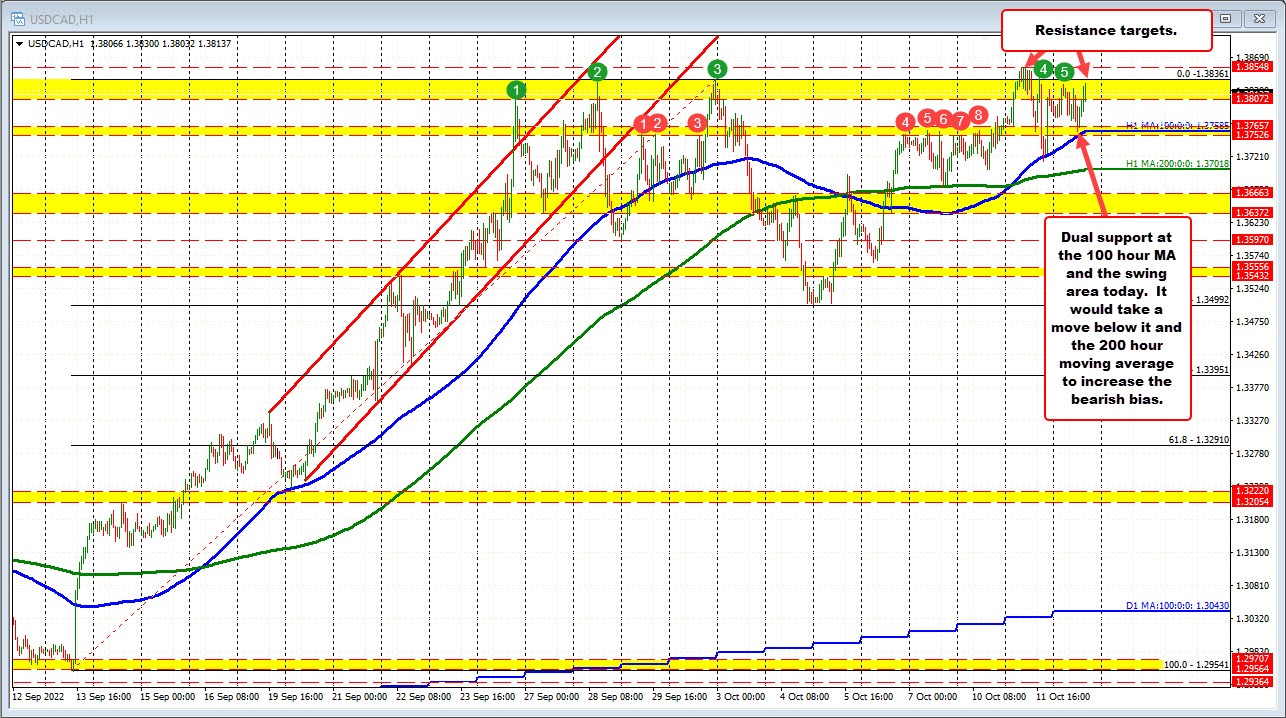Select the green circle marker numbered 5
This screenshot has width=1286, height=718.
[1065, 71]
